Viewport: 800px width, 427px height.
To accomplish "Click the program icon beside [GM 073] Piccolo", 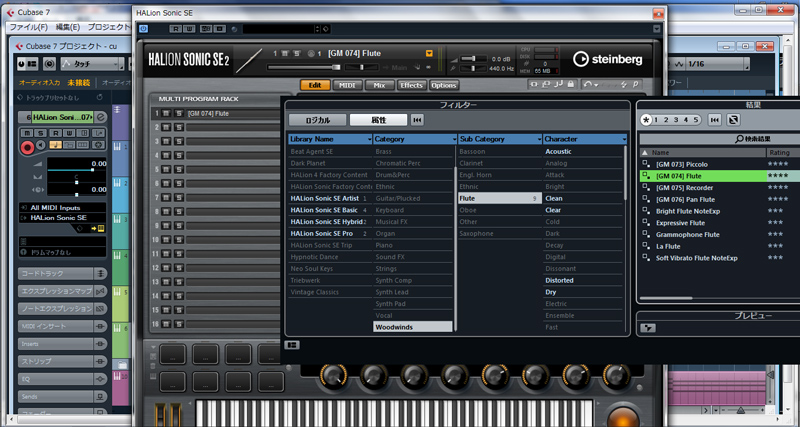I will 646,164.
